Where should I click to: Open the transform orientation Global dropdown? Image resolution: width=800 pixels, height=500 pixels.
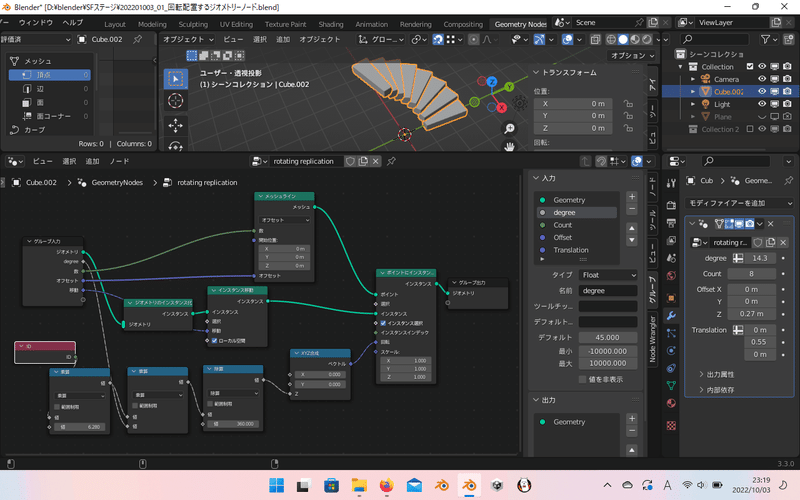point(381,39)
